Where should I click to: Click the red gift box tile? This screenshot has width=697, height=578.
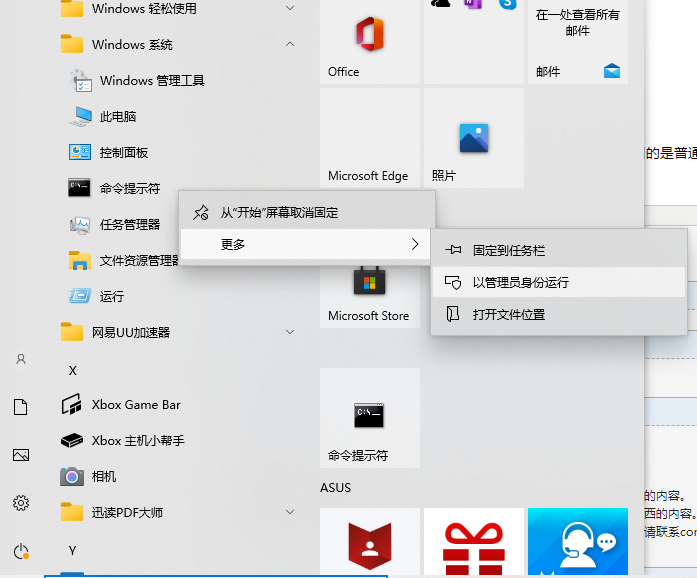coord(474,543)
